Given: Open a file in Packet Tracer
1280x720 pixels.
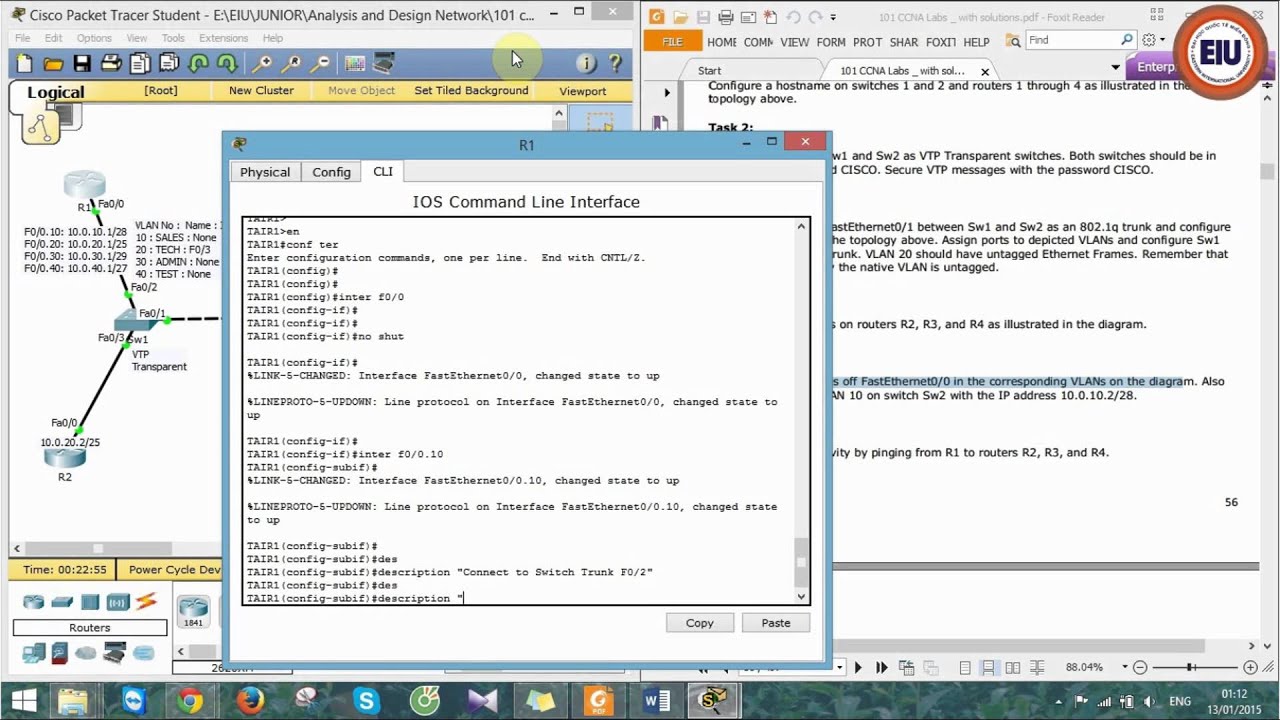Looking at the screenshot, I should pos(53,64).
